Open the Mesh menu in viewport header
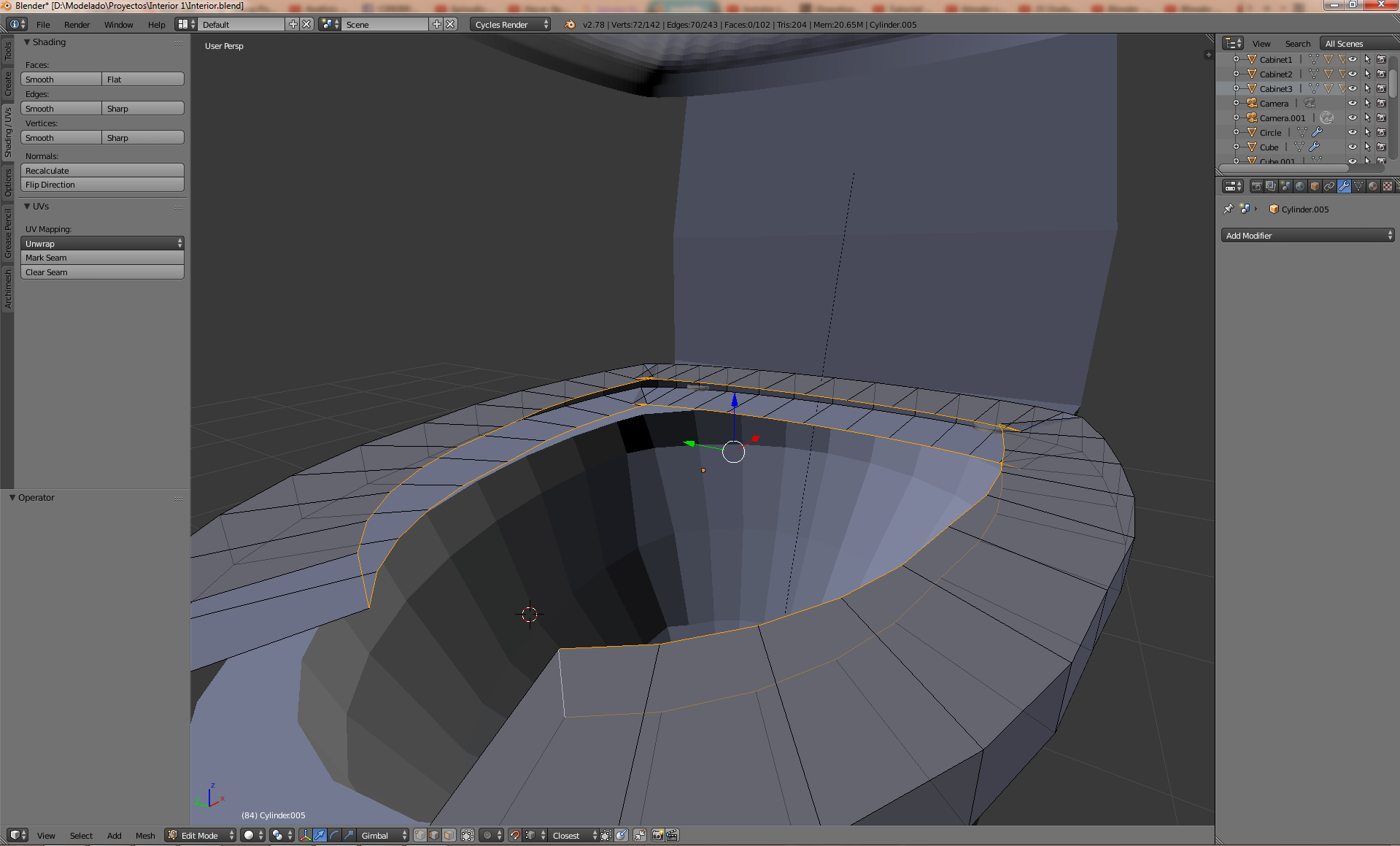 [x=145, y=835]
